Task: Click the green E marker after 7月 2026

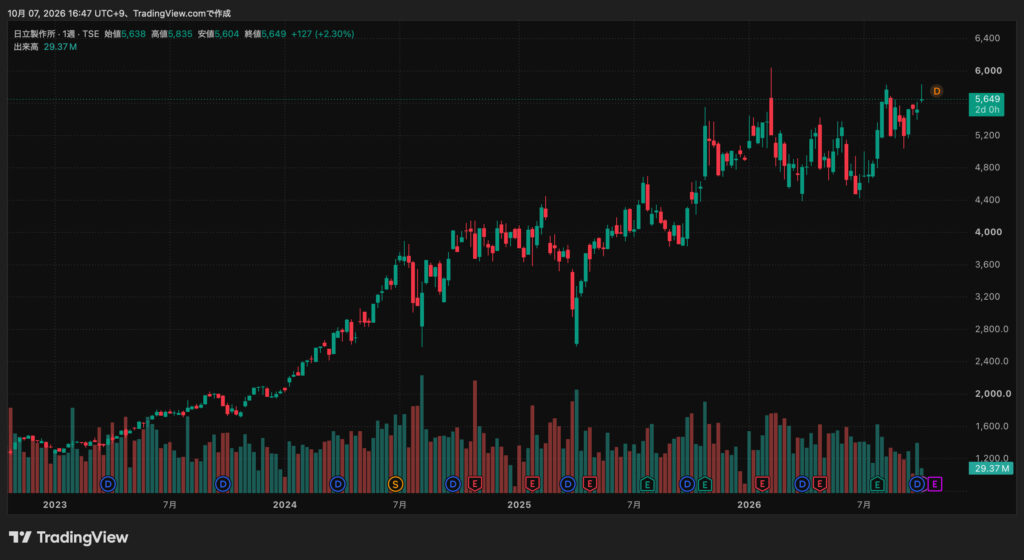Action: tap(877, 484)
